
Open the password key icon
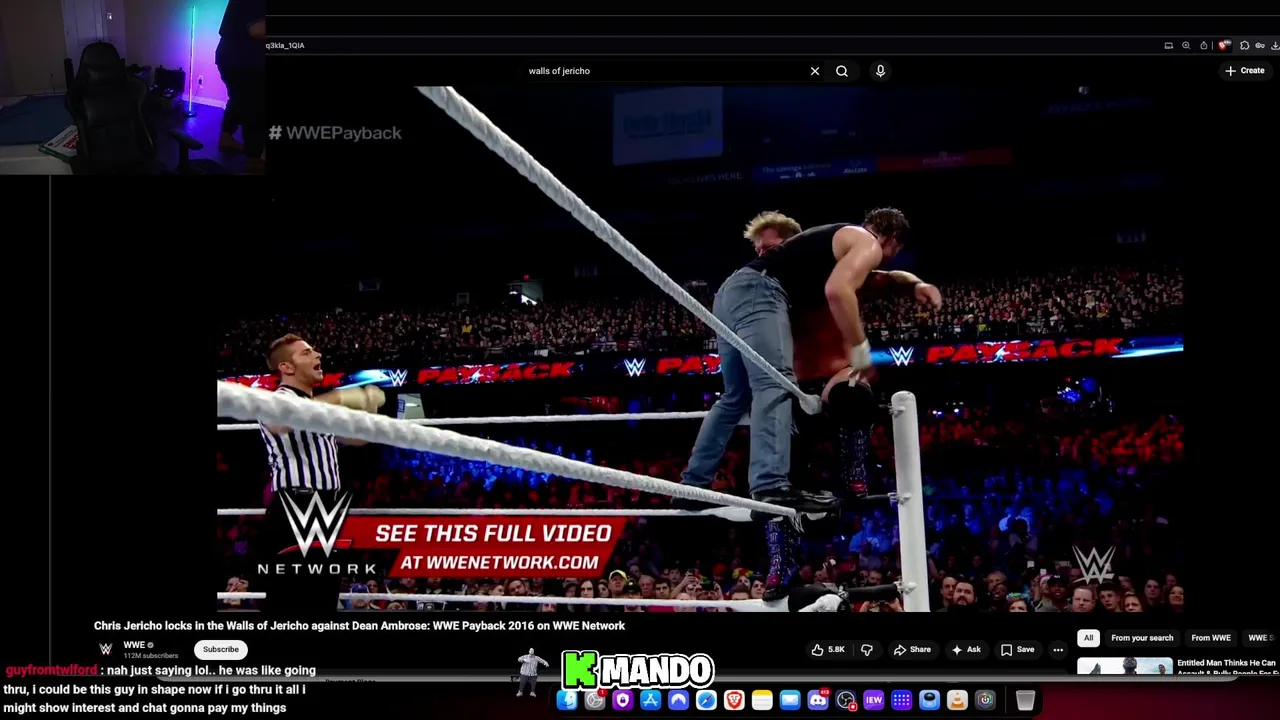[1260, 45]
